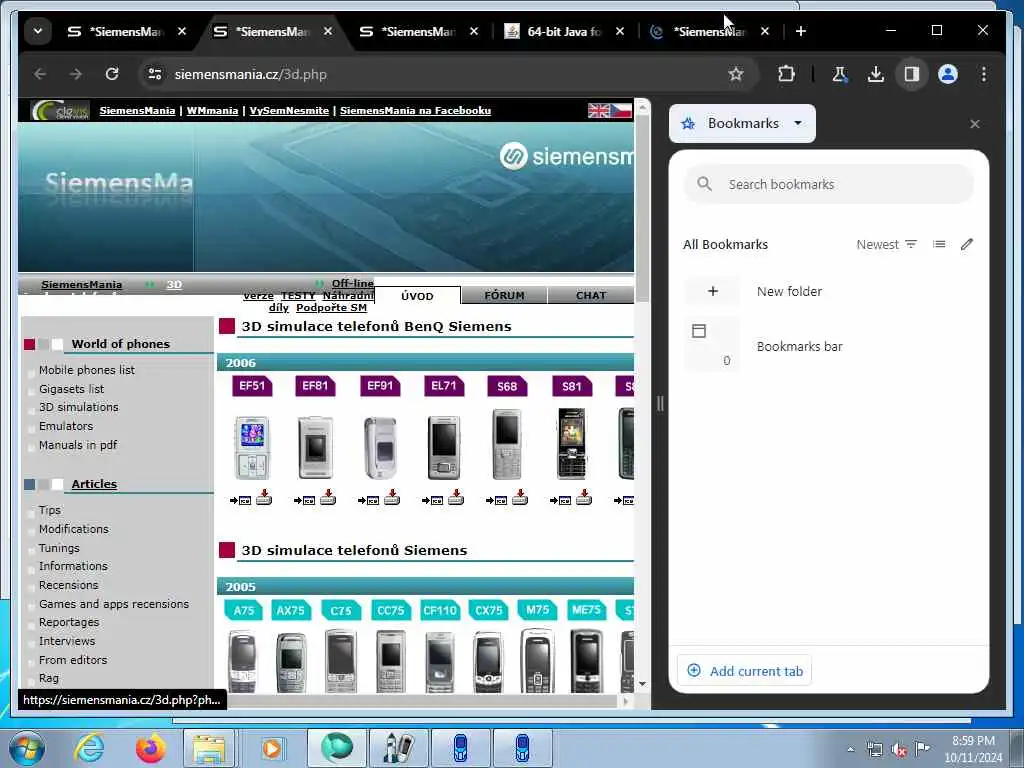This screenshot has width=1024, height=768.
Task: Bookmark this page with star icon
Action: (x=736, y=74)
